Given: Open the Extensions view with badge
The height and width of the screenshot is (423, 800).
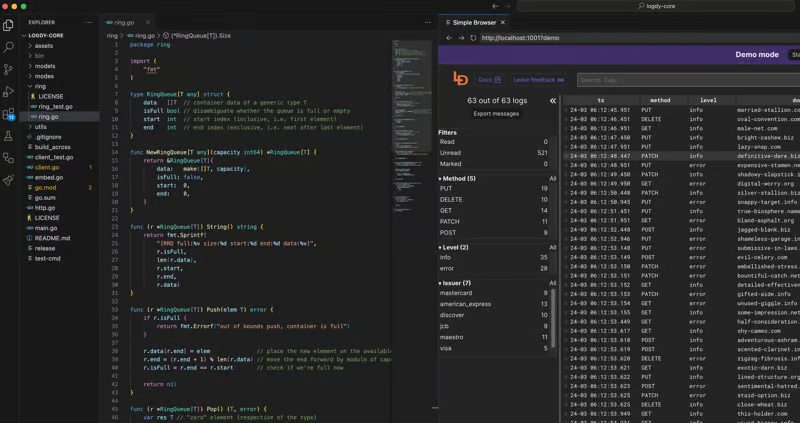Looking at the screenshot, I should pyautogui.click(x=9, y=114).
